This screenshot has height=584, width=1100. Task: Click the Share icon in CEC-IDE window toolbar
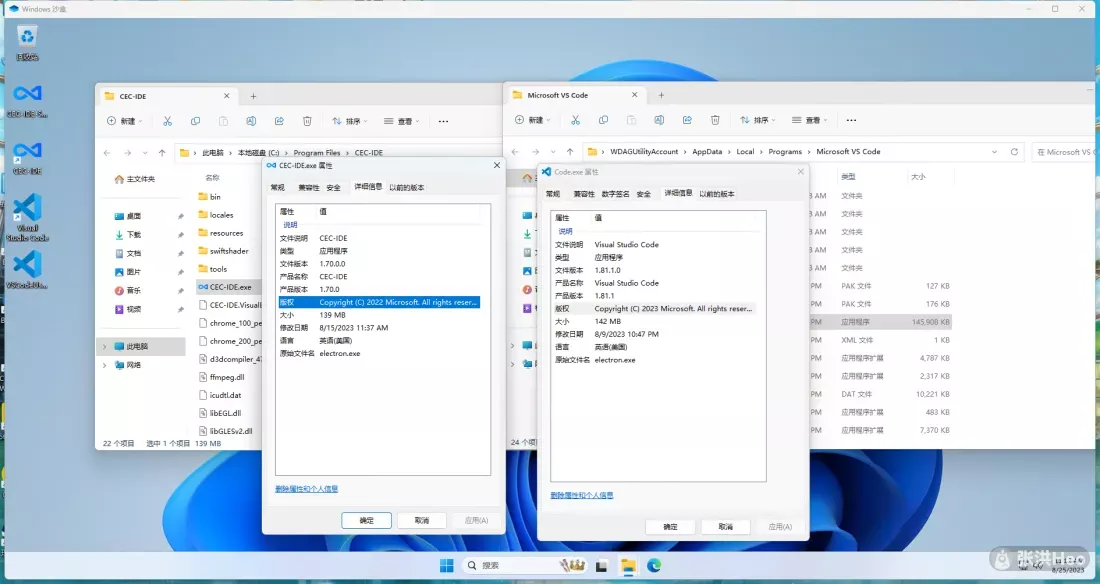pos(279,121)
